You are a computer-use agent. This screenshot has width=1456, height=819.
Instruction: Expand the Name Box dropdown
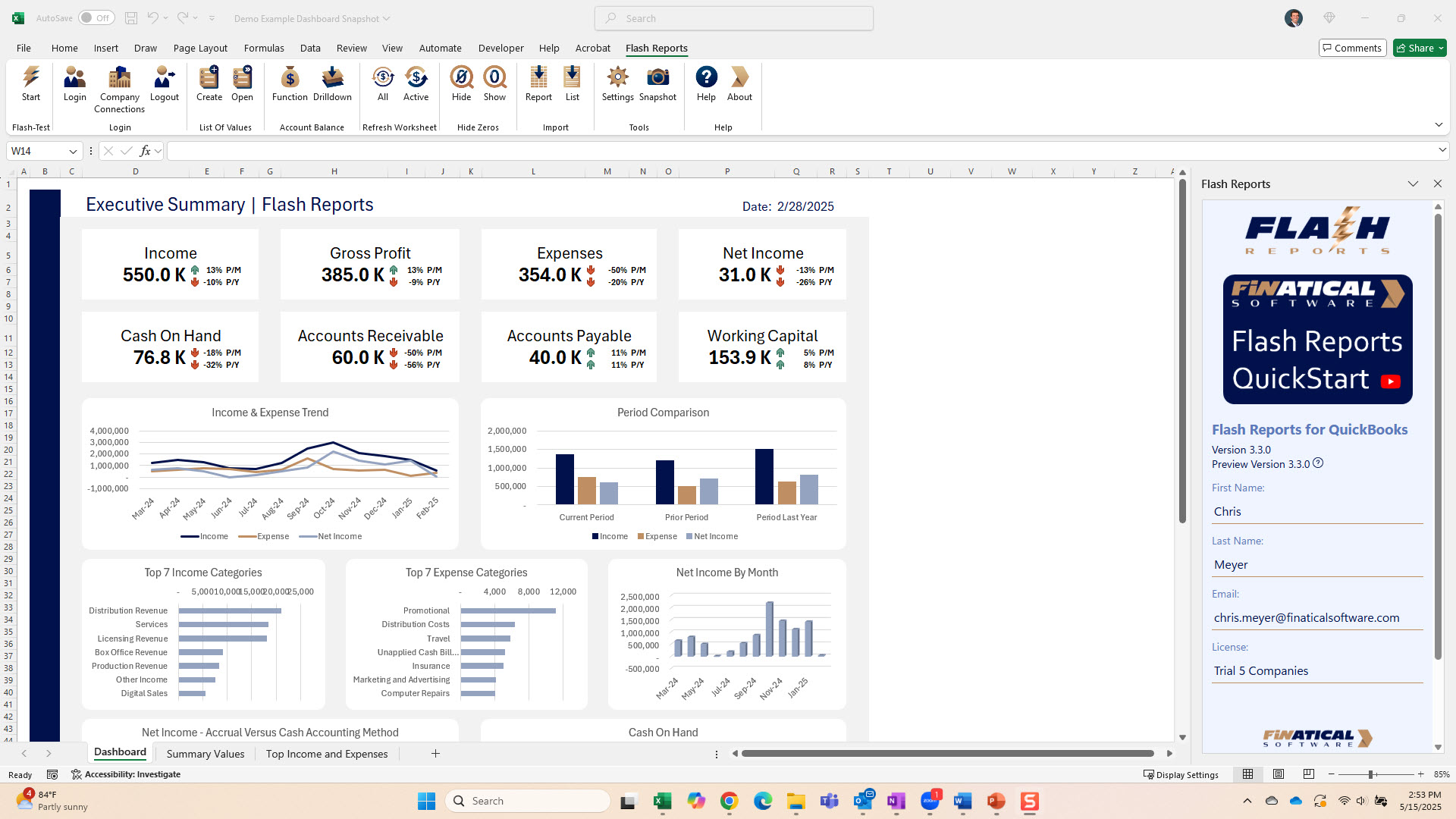pyautogui.click(x=73, y=152)
